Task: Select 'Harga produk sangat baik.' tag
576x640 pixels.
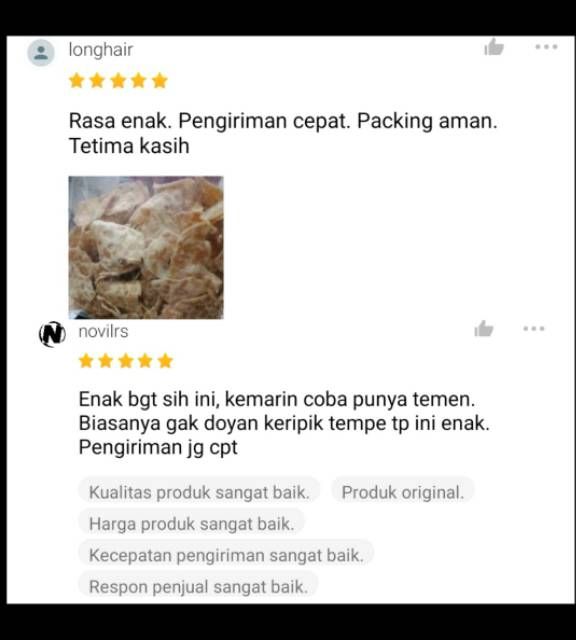Action: pos(191,524)
